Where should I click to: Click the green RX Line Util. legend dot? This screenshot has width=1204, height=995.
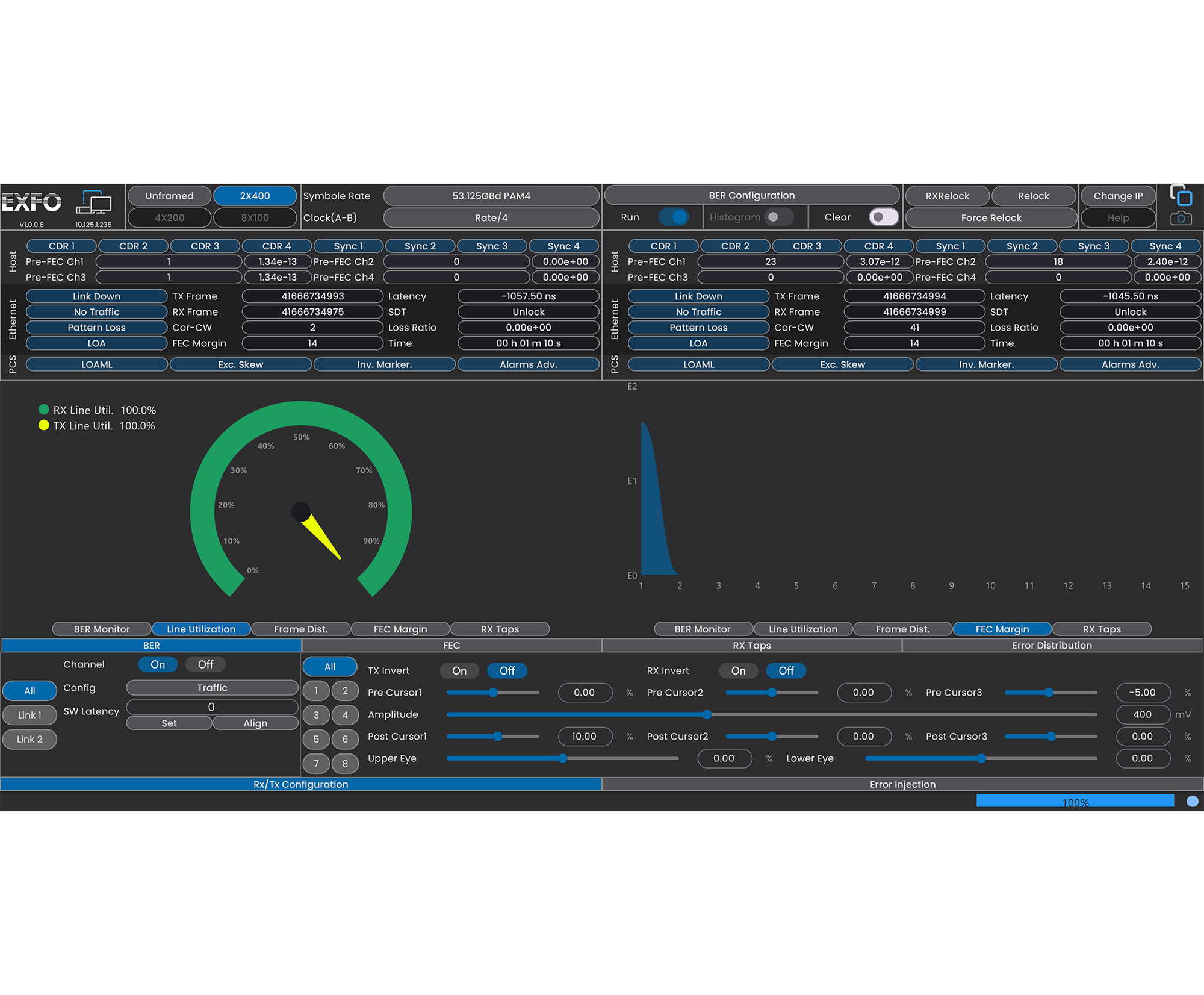click(43, 410)
